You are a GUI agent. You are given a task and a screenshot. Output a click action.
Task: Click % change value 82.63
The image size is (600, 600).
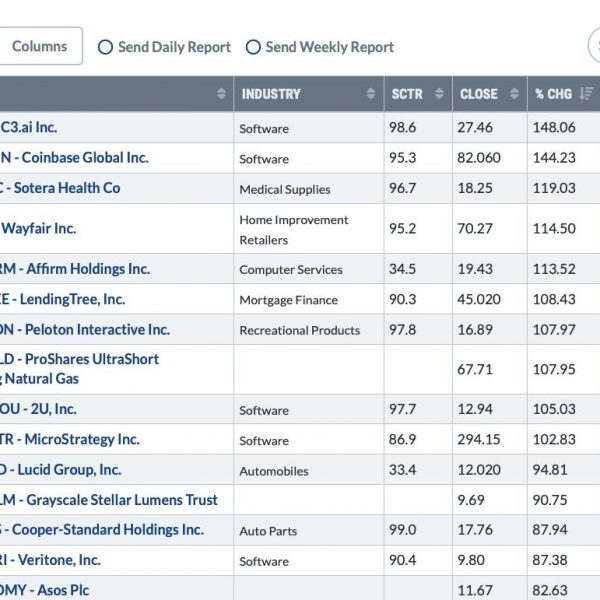(x=550, y=590)
